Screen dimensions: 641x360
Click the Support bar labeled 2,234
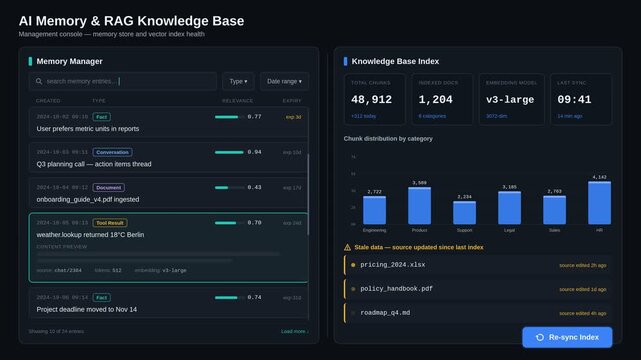pos(464,212)
